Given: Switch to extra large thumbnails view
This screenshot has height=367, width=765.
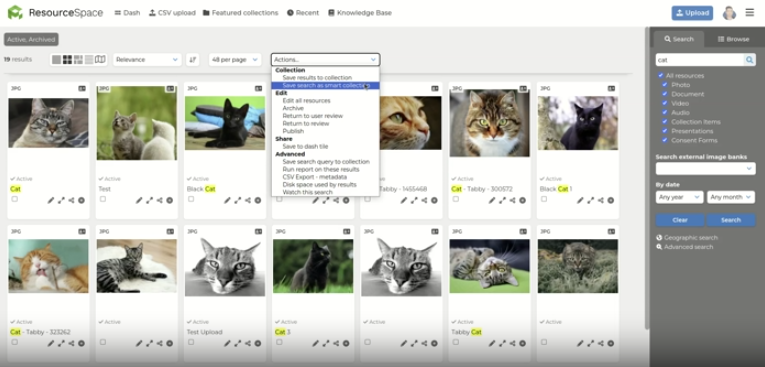Looking at the screenshot, I should (57, 60).
